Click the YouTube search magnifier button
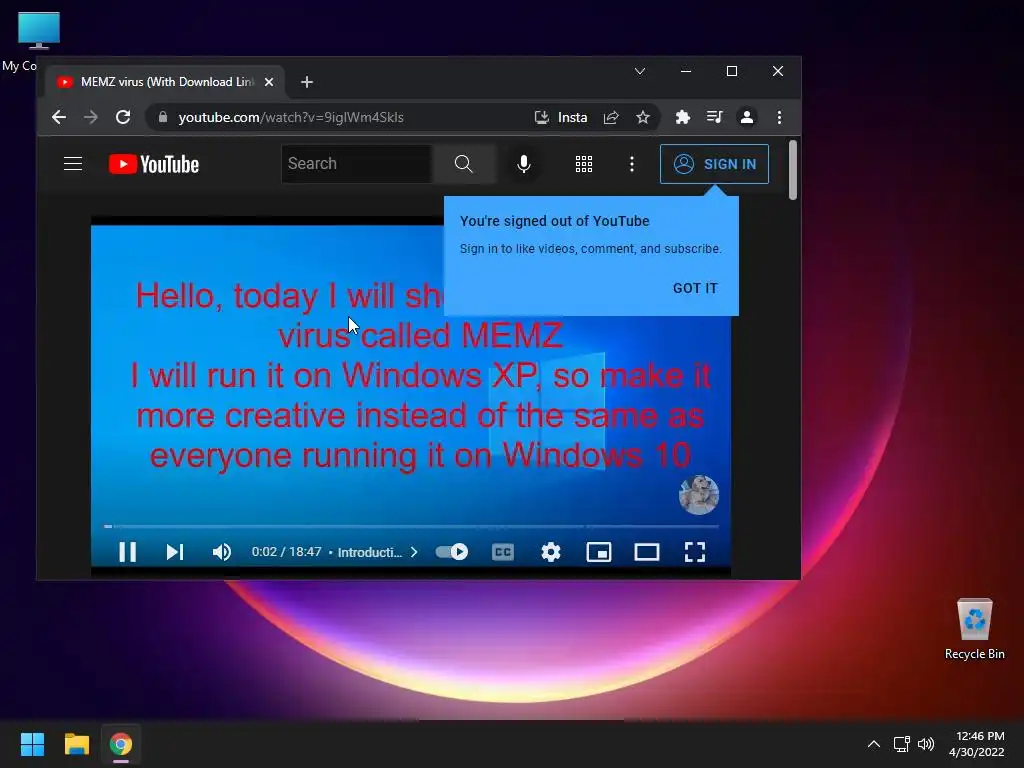 [464, 164]
